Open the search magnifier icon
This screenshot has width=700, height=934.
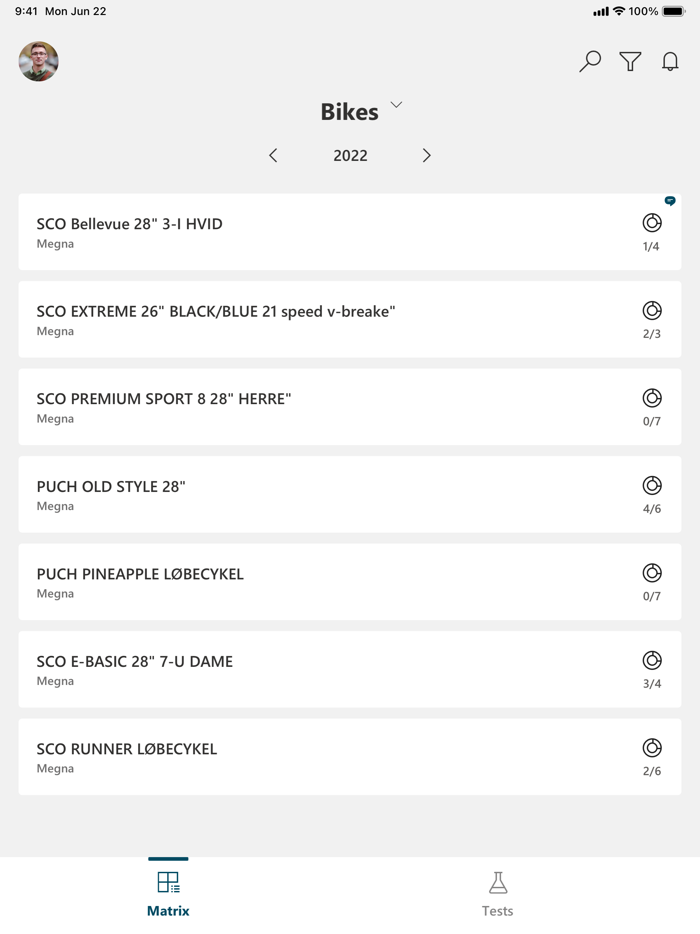[x=590, y=61]
